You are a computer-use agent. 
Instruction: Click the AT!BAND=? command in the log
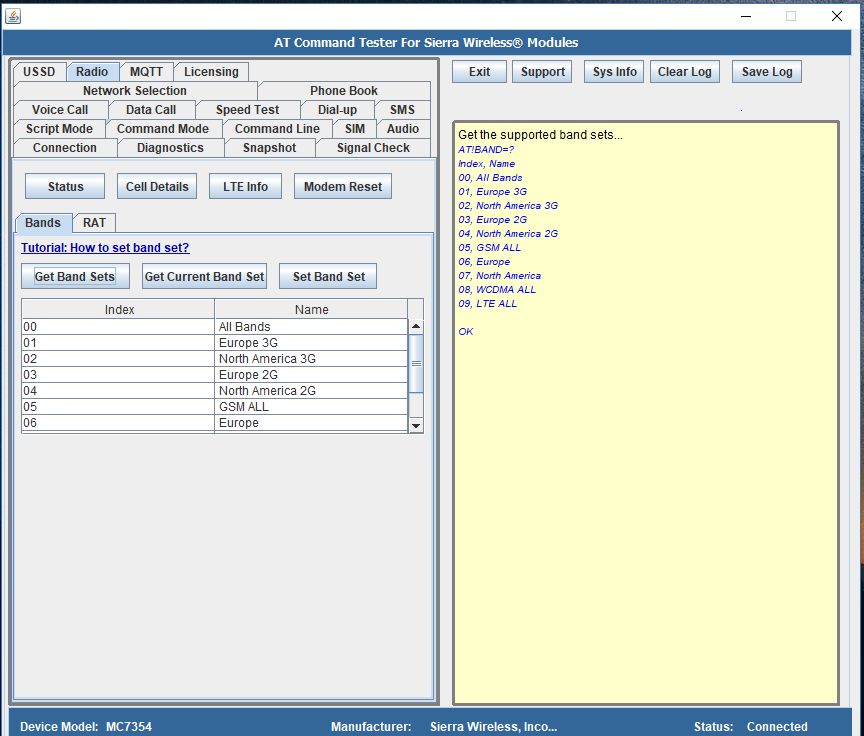point(486,149)
